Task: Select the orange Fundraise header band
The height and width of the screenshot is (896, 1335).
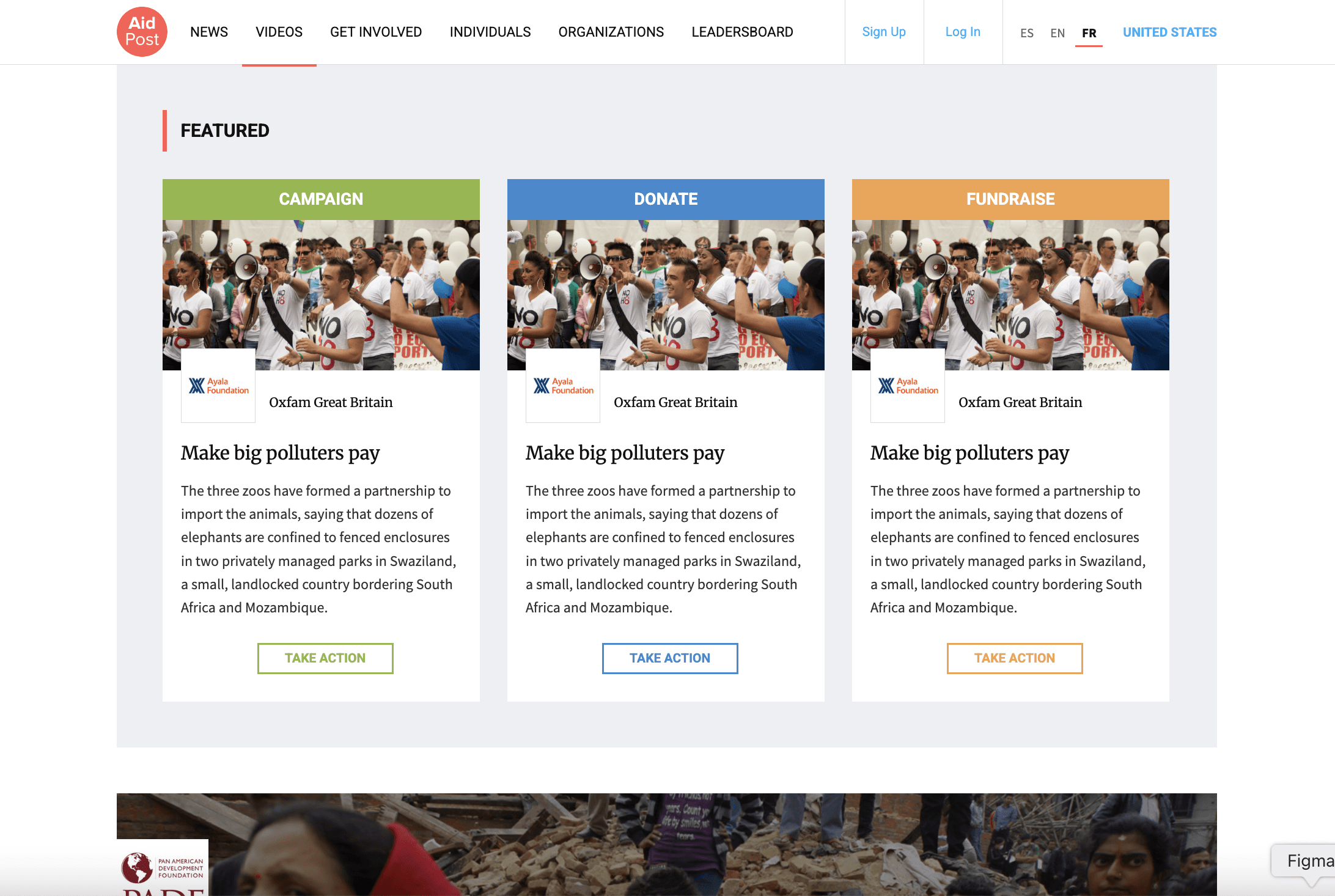Action: coord(1010,199)
